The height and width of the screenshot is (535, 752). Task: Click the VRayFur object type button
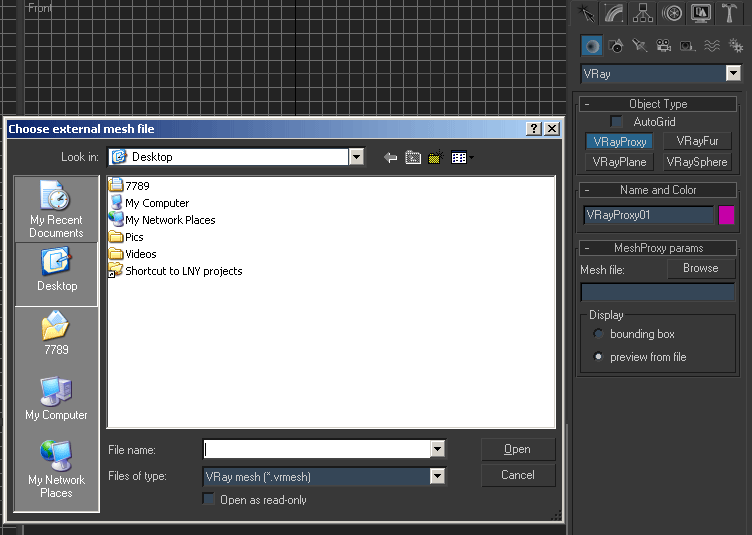pyautogui.click(x=697, y=142)
